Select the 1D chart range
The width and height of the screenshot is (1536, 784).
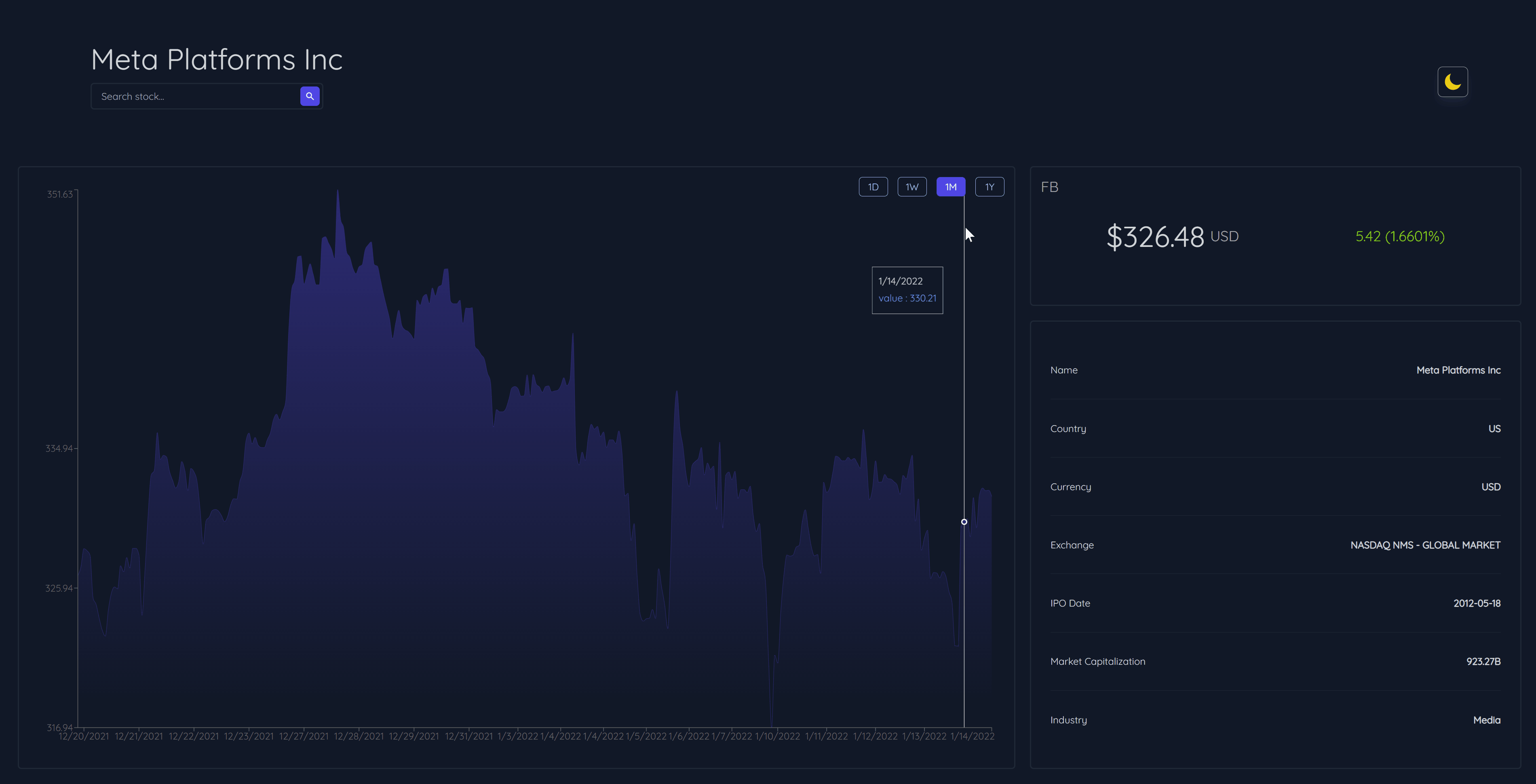coord(873,187)
